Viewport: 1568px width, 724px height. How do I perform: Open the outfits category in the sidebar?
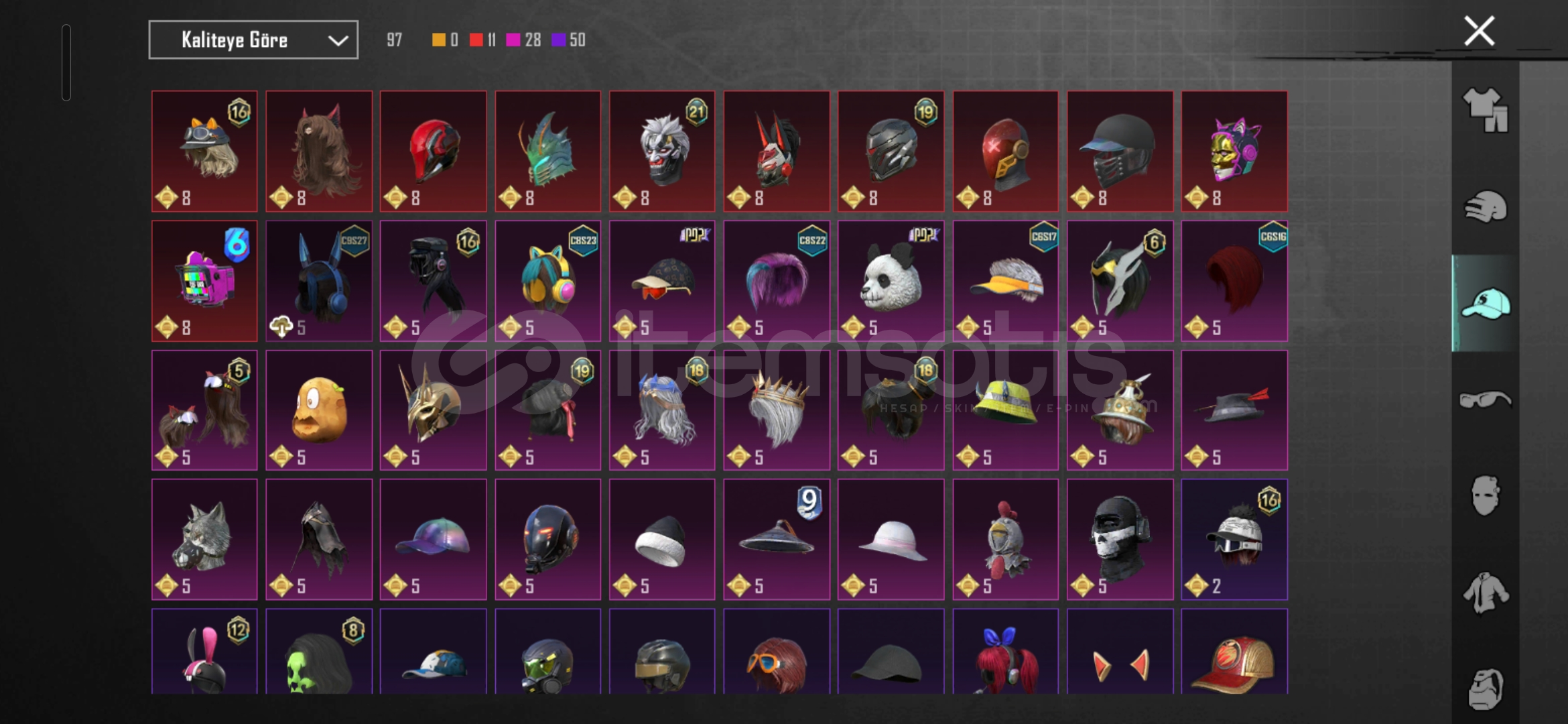[x=1485, y=110]
